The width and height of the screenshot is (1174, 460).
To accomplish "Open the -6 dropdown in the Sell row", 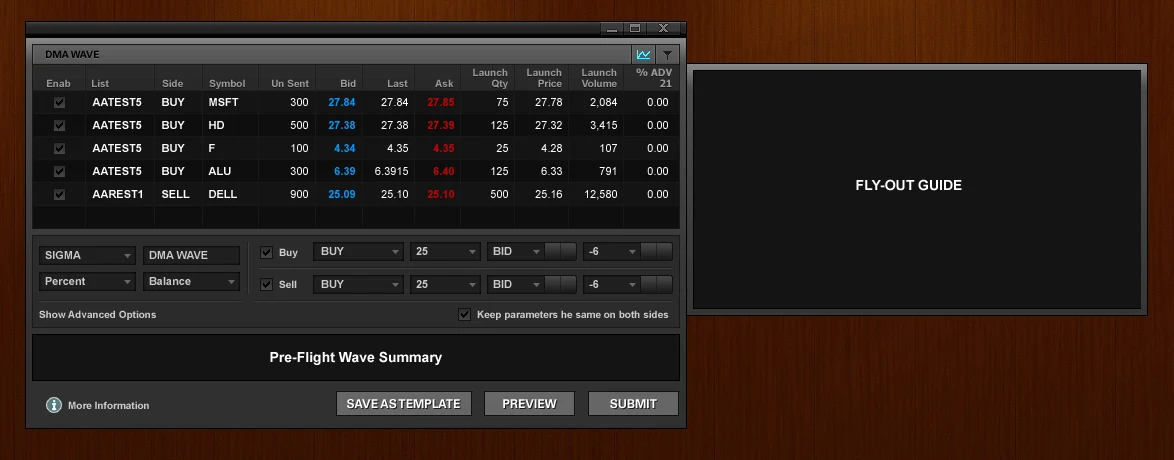I will [x=612, y=285].
